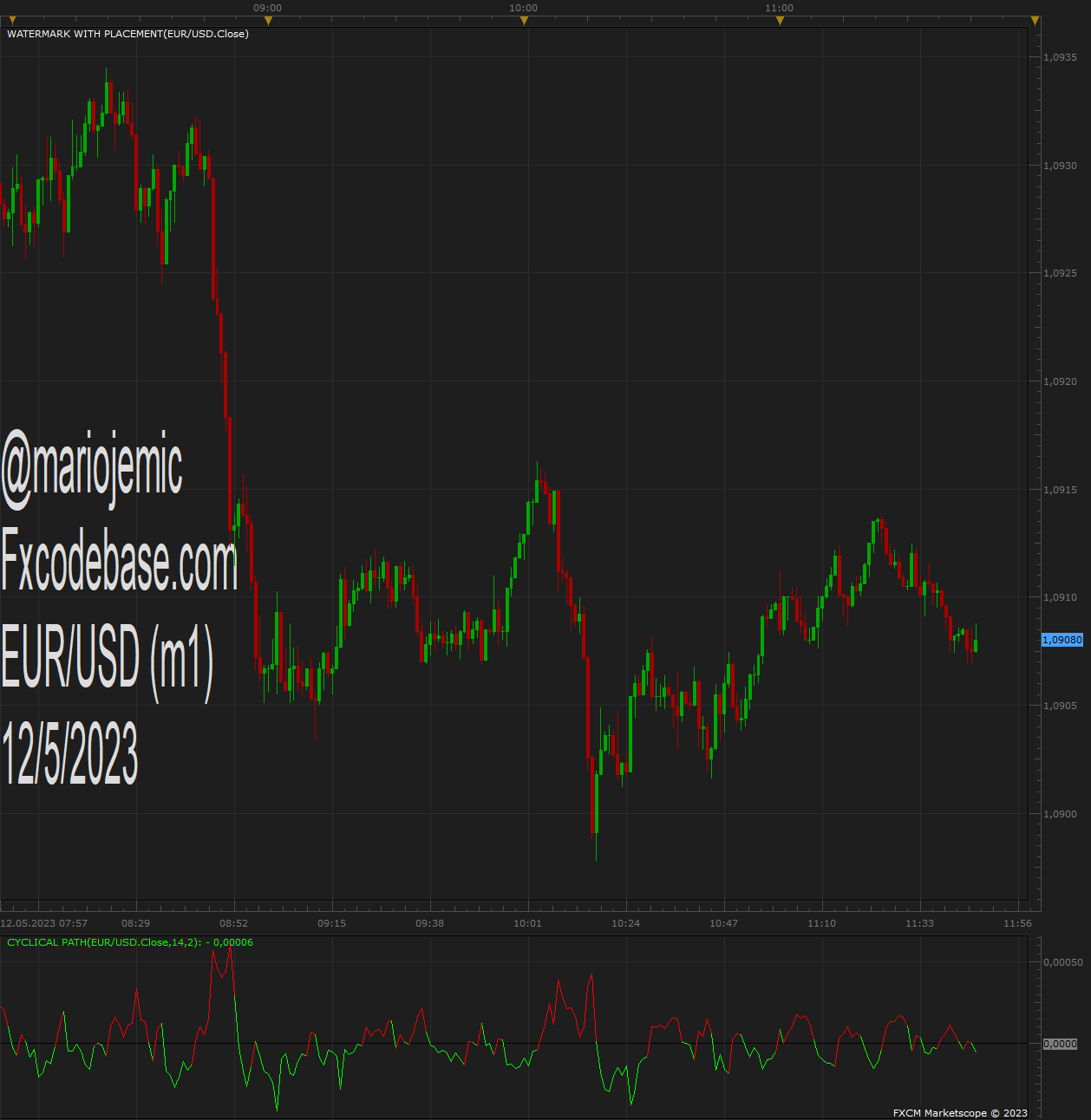Click the 0,0000 oscillator zero-level tag

coord(1060,1044)
